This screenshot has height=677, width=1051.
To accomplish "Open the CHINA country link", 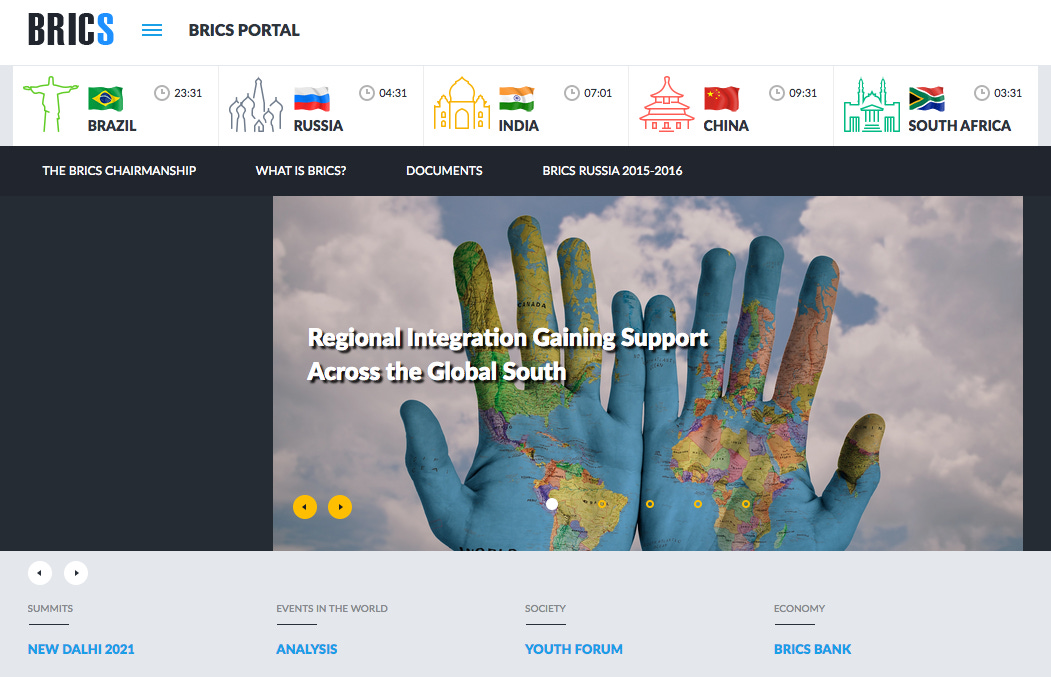I will pyautogui.click(x=726, y=126).
